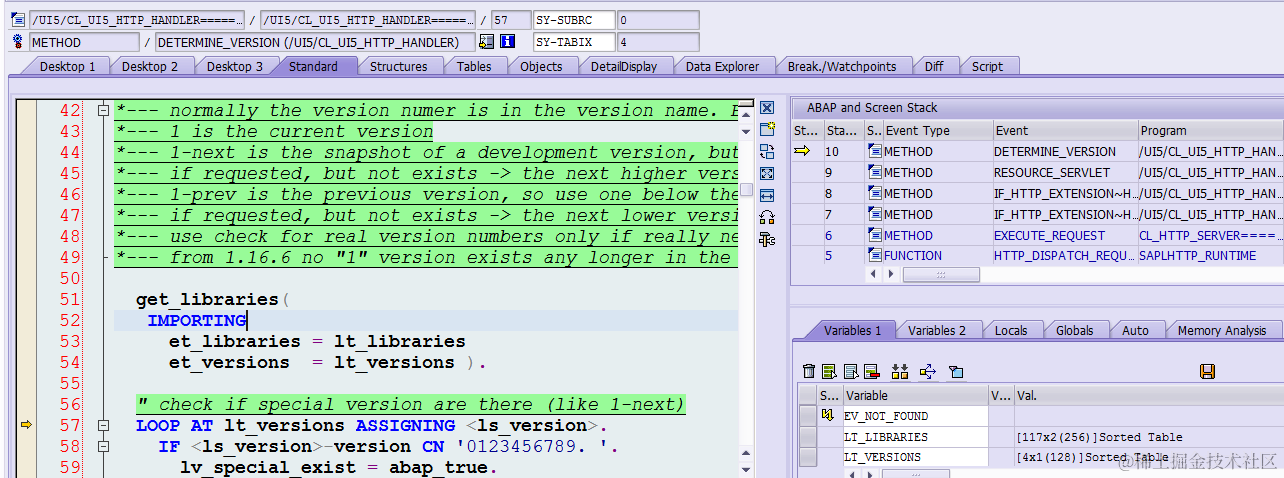Open the Data Explorer tab

pyautogui.click(x=722, y=66)
